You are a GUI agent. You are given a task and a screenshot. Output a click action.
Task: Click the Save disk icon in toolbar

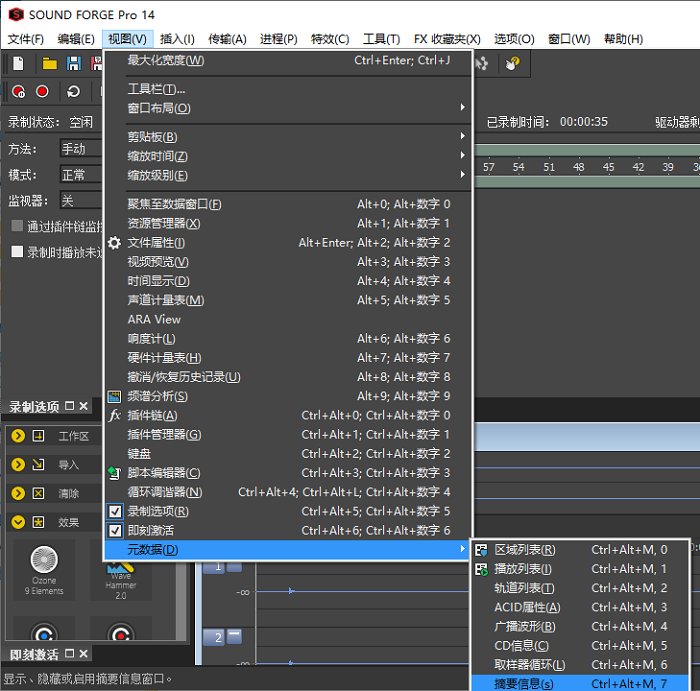pos(74,63)
